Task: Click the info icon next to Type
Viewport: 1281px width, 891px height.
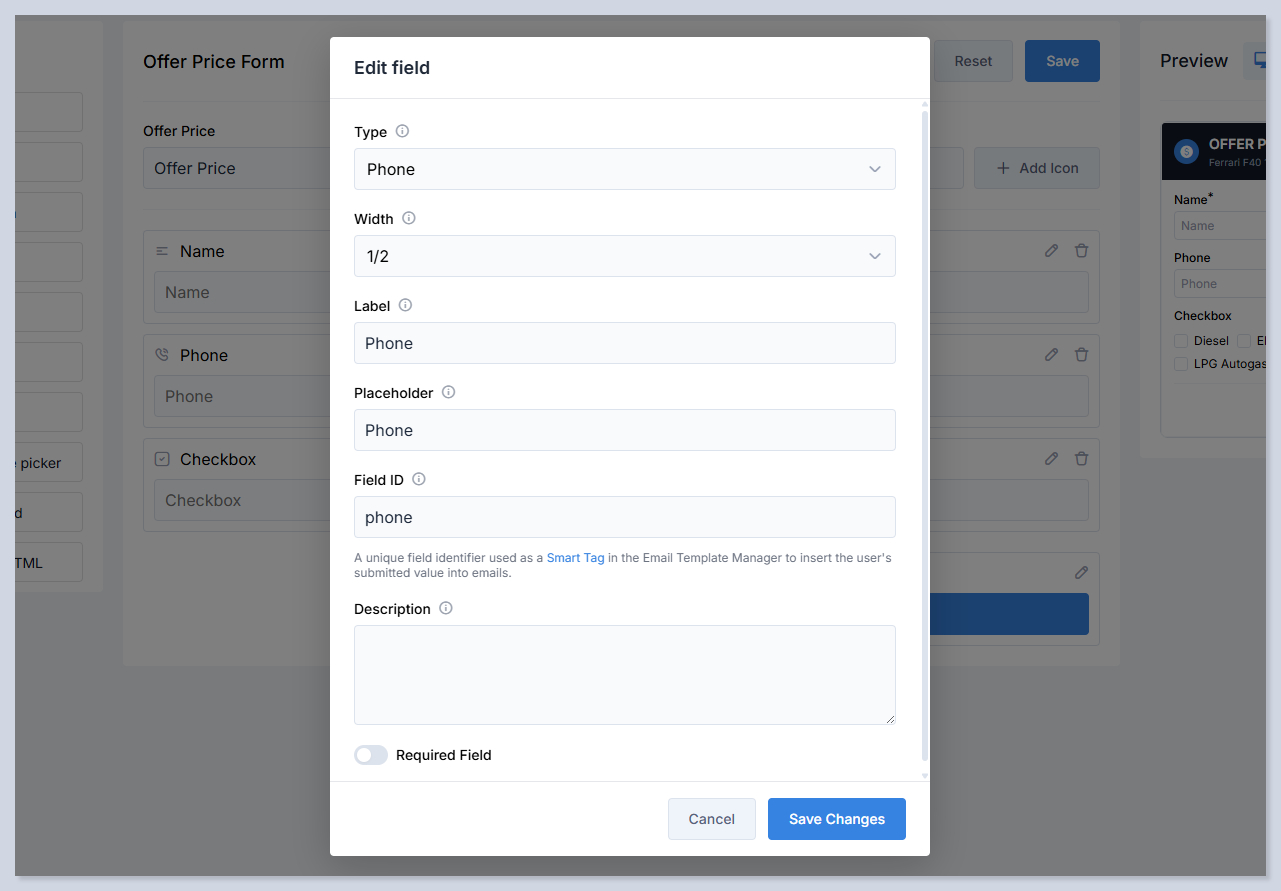Action: click(x=403, y=131)
